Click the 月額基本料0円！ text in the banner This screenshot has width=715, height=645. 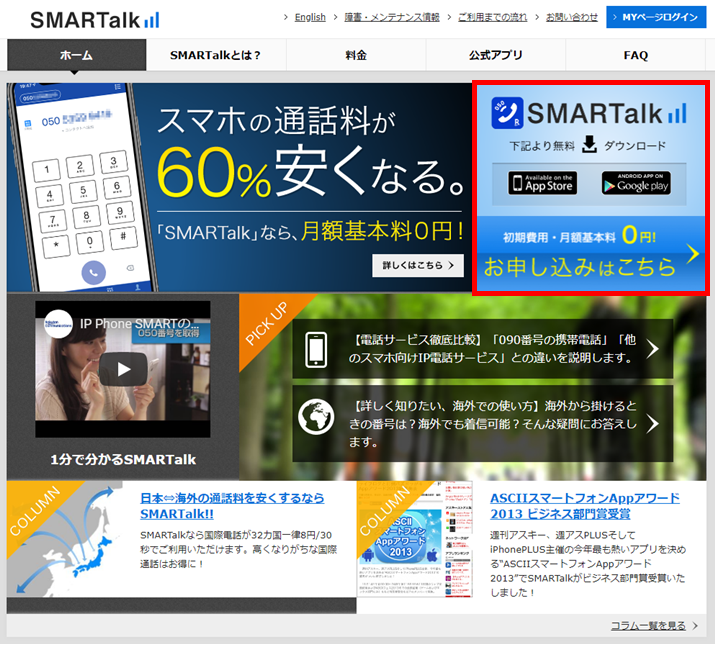(x=382, y=230)
